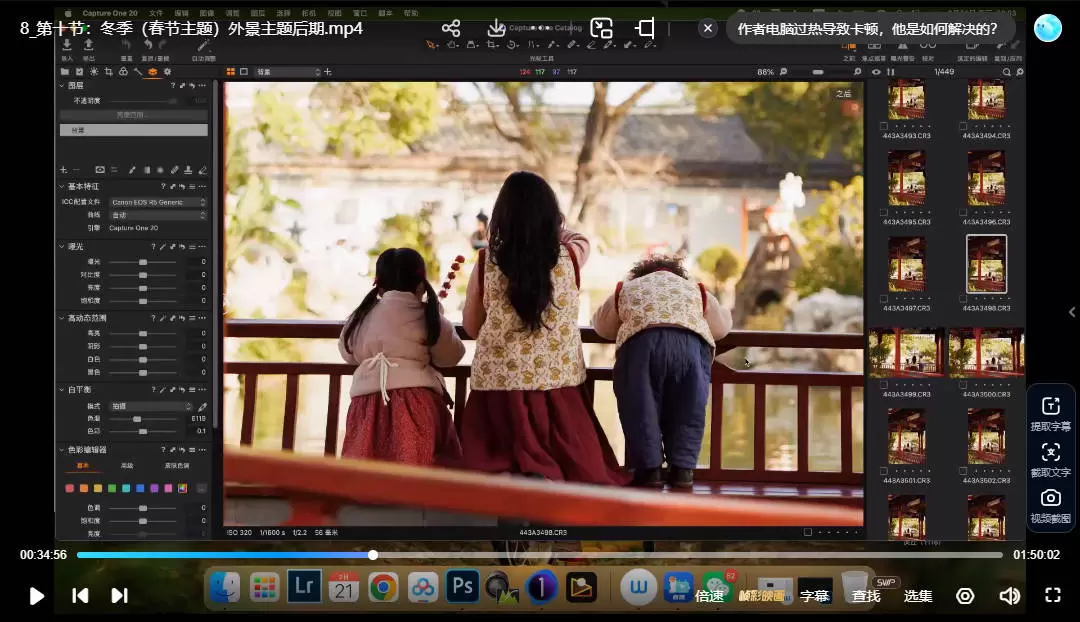This screenshot has width=1080, height=622.
Task: Mute the player volume
Action: click(x=1009, y=596)
